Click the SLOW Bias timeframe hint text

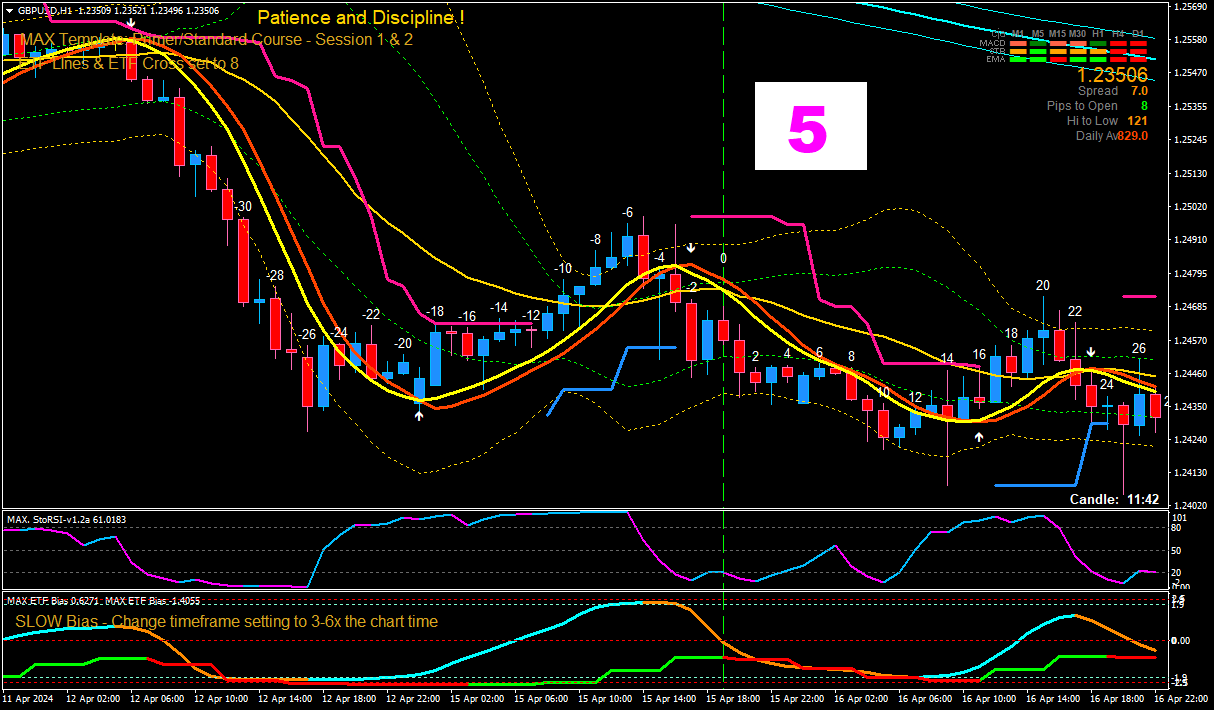point(226,621)
